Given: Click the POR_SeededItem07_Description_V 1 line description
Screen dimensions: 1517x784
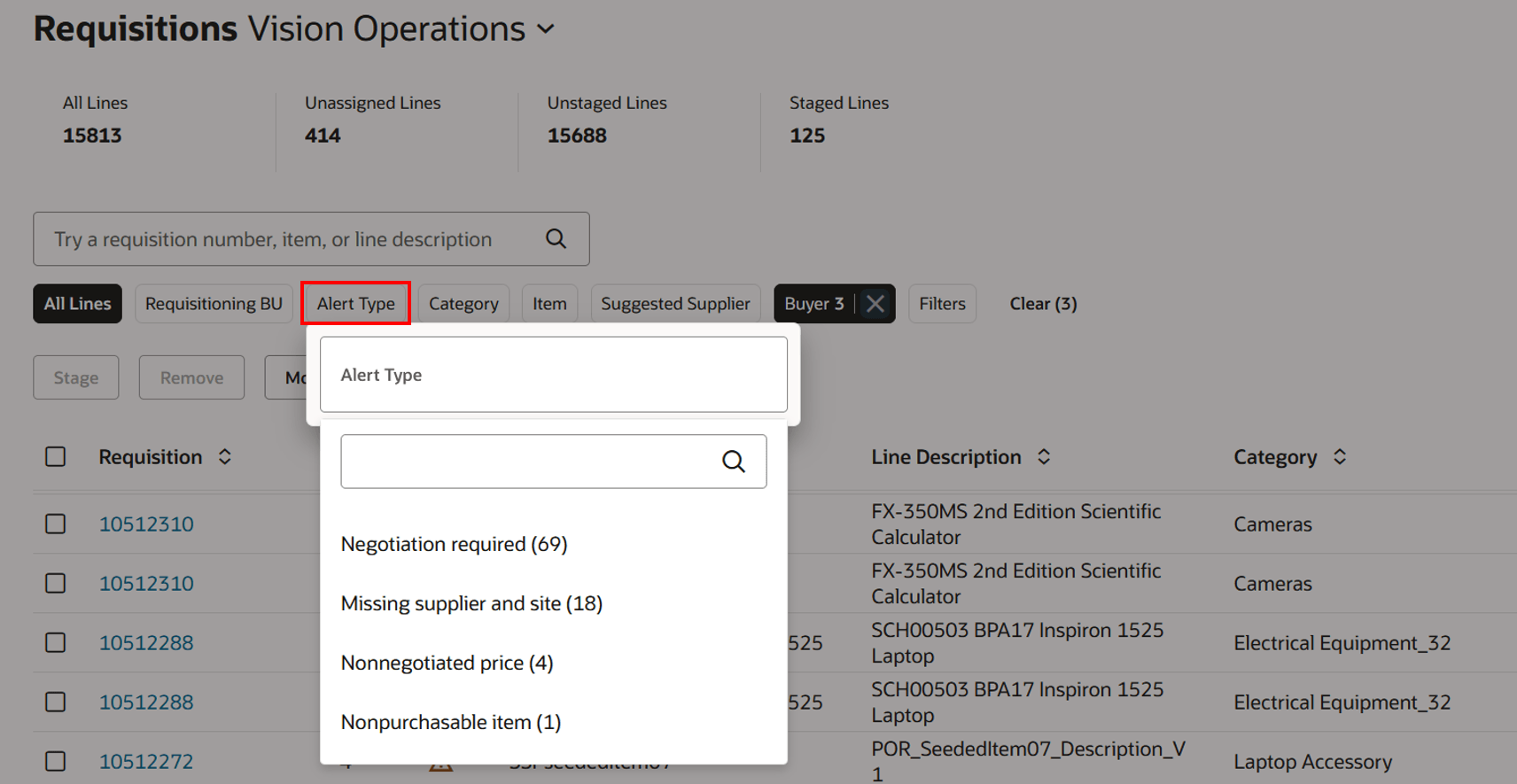Looking at the screenshot, I should tap(1028, 761).
